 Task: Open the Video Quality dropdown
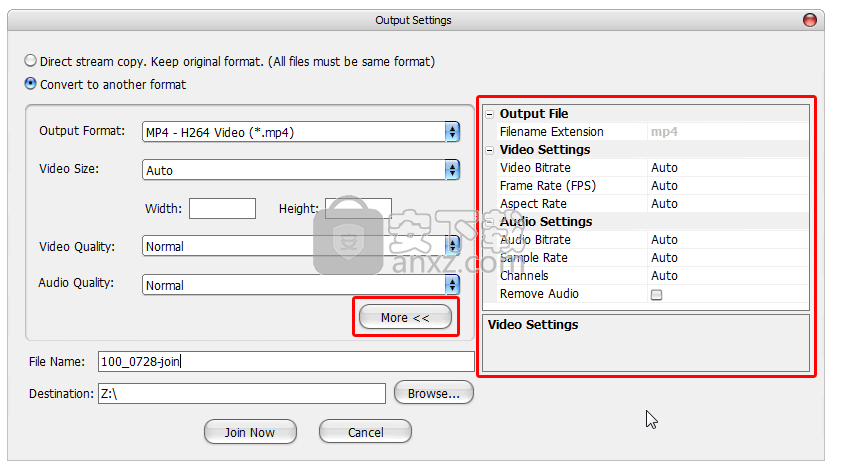[452, 246]
